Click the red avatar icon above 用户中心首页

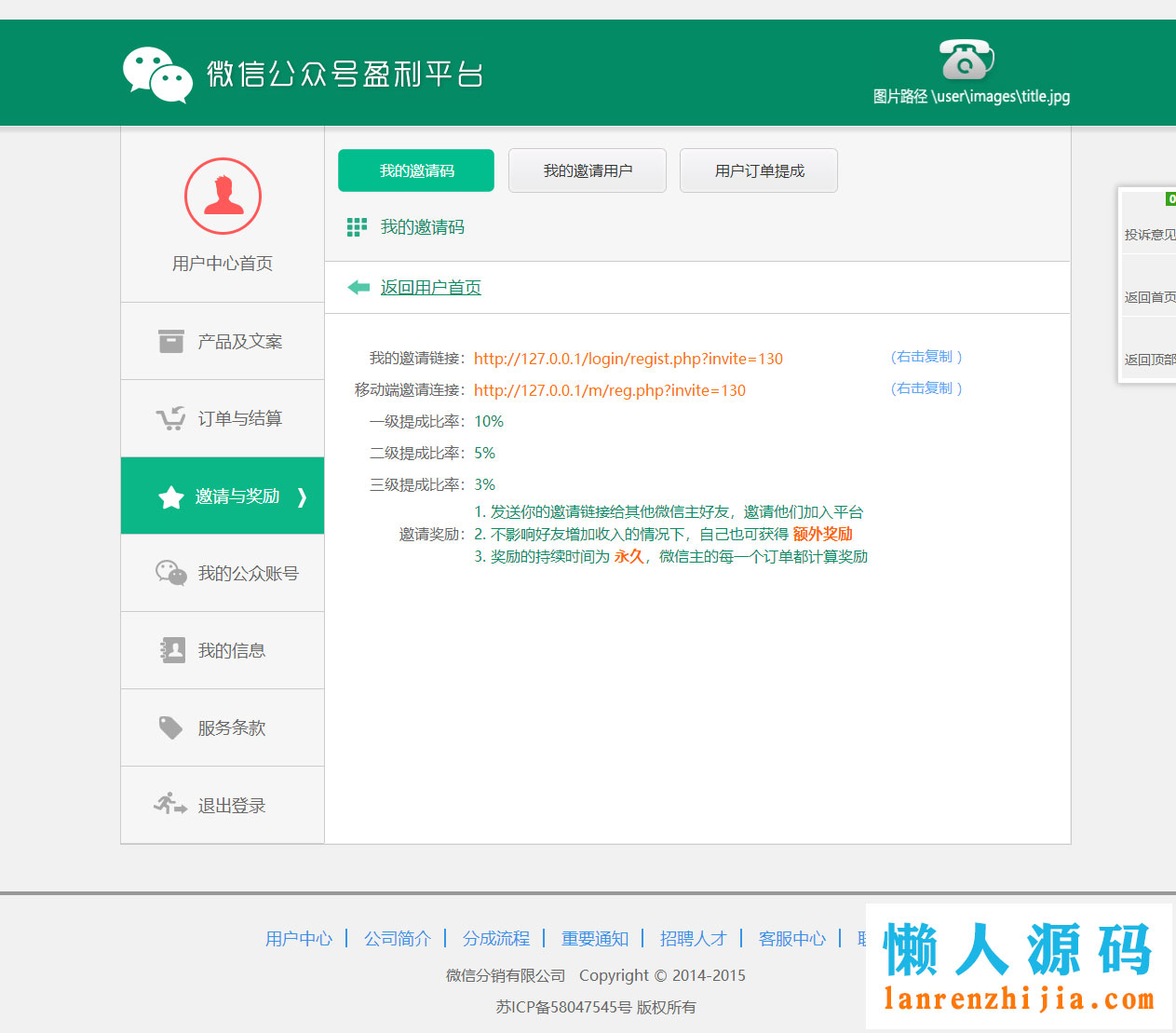point(223,197)
